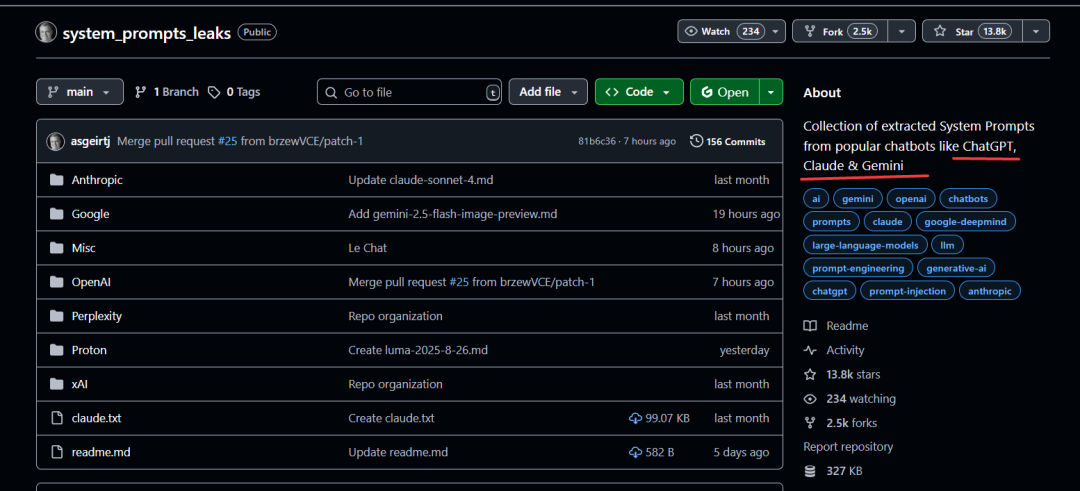Open the main branch selector dropdown

pos(80,92)
